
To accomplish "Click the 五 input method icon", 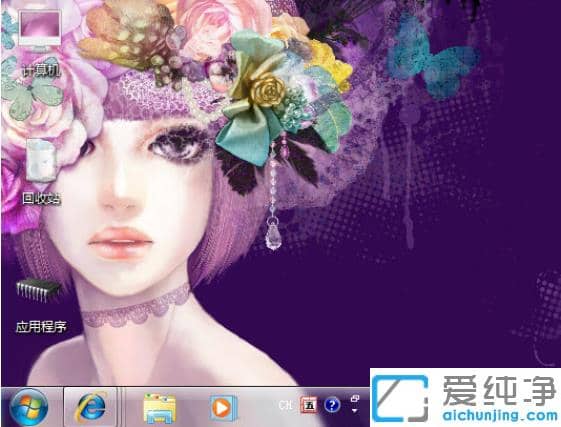I will click(x=309, y=405).
